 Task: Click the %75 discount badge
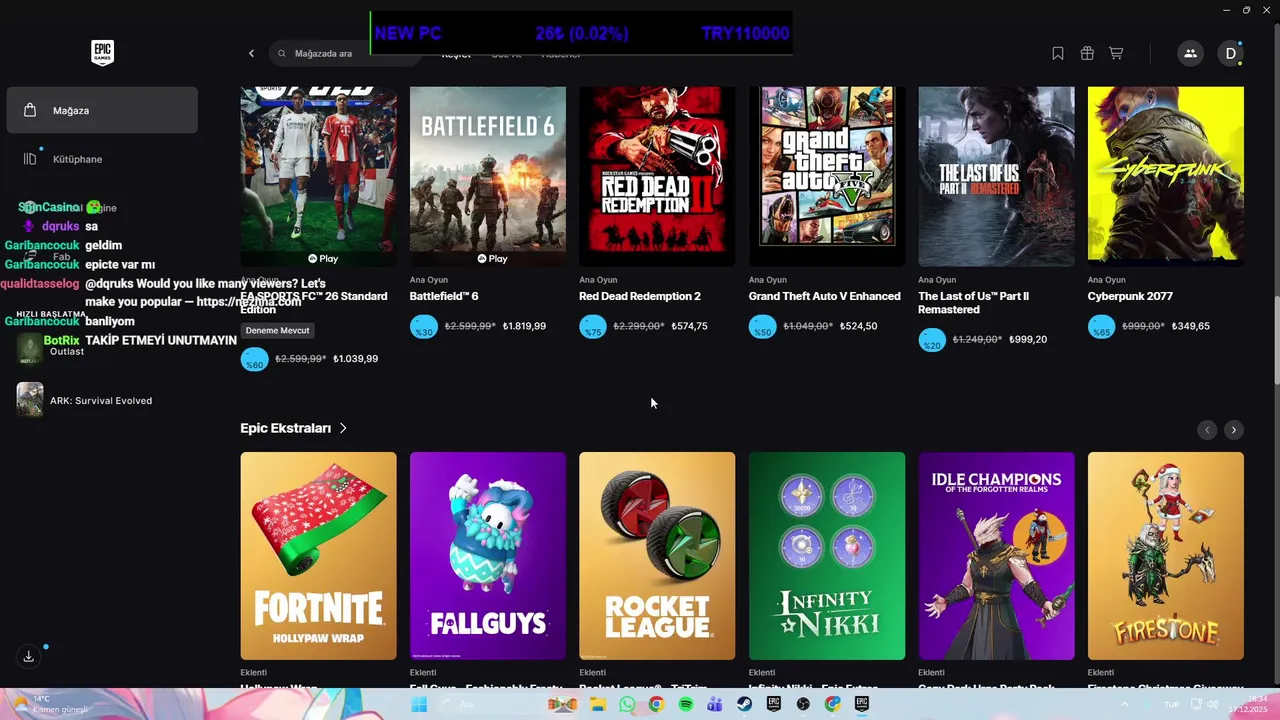click(x=593, y=327)
